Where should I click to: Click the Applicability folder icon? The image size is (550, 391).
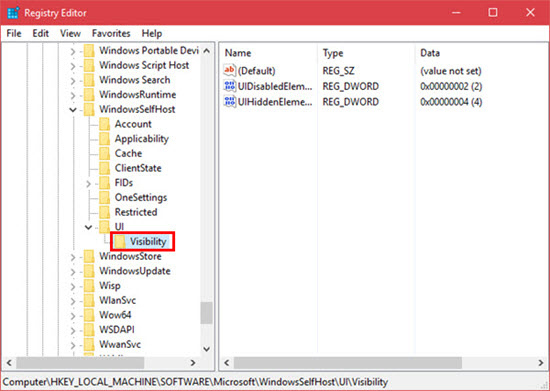105,139
